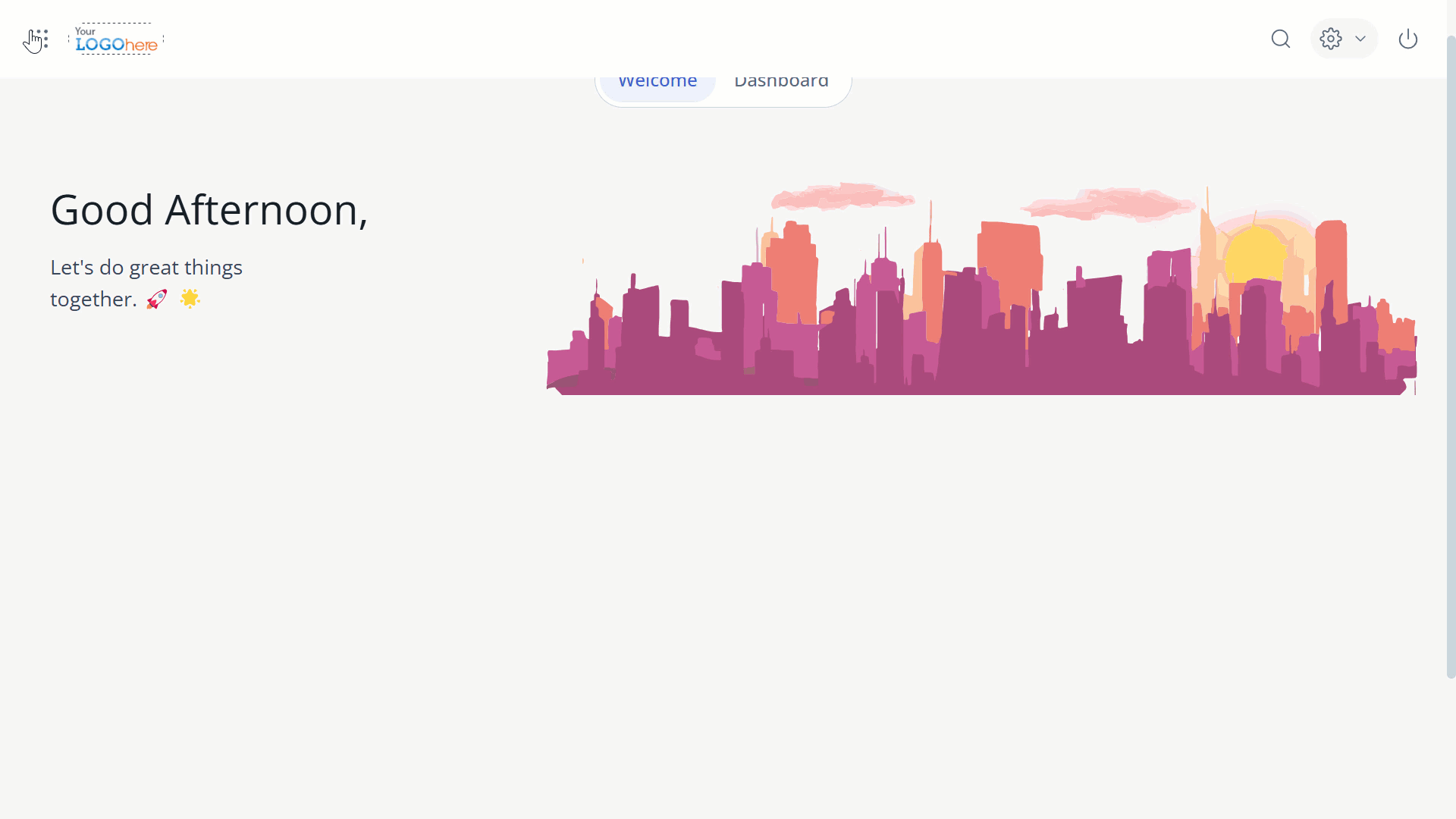Screen dimensions: 1456x819
Task: Click the page vertical scrollbar
Action: [x=1451, y=356]
